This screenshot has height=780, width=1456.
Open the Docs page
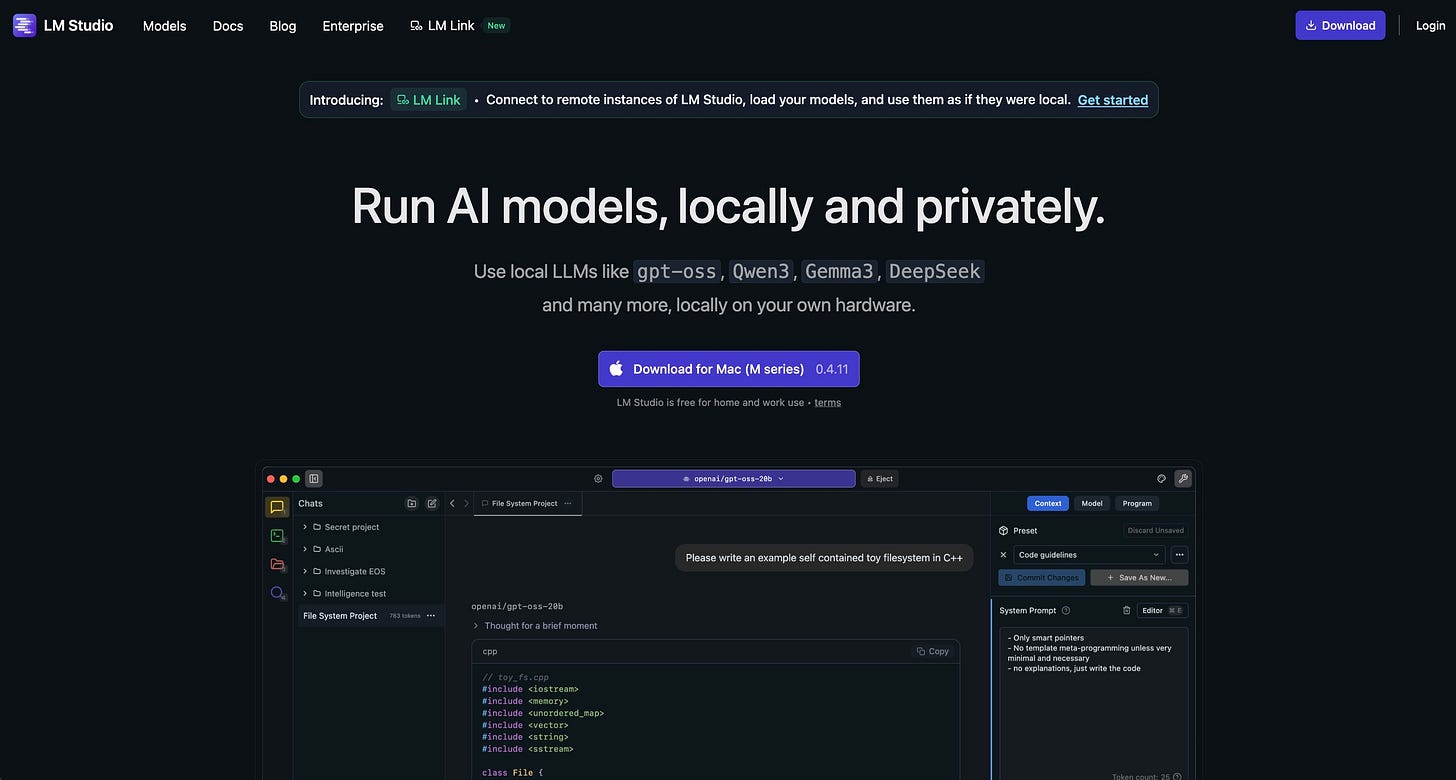pyautogui.click(x=228, y=26)
